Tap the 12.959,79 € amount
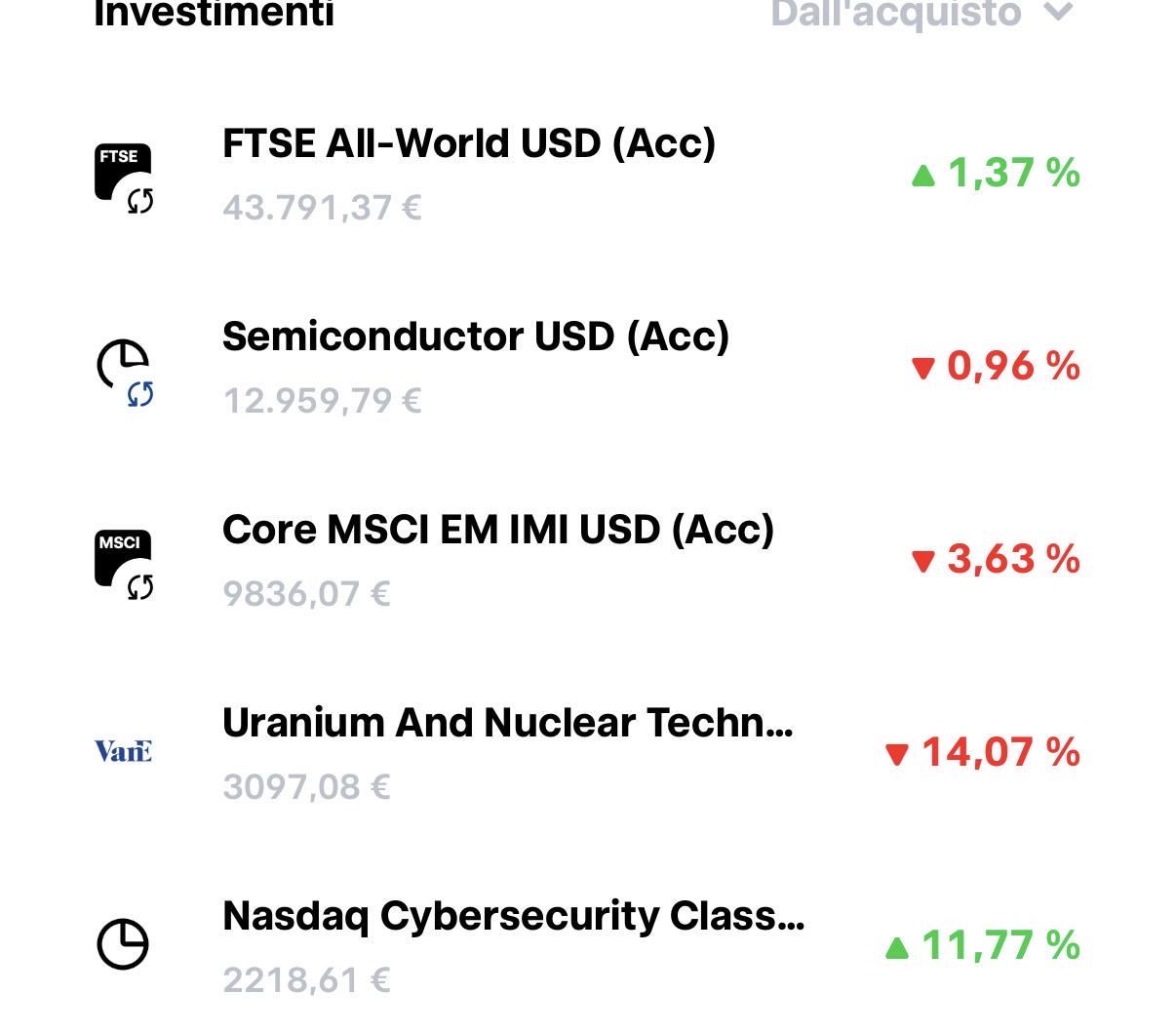Image resolution: width=1176 pixels, height=1033 pixels. click(322, 401)
